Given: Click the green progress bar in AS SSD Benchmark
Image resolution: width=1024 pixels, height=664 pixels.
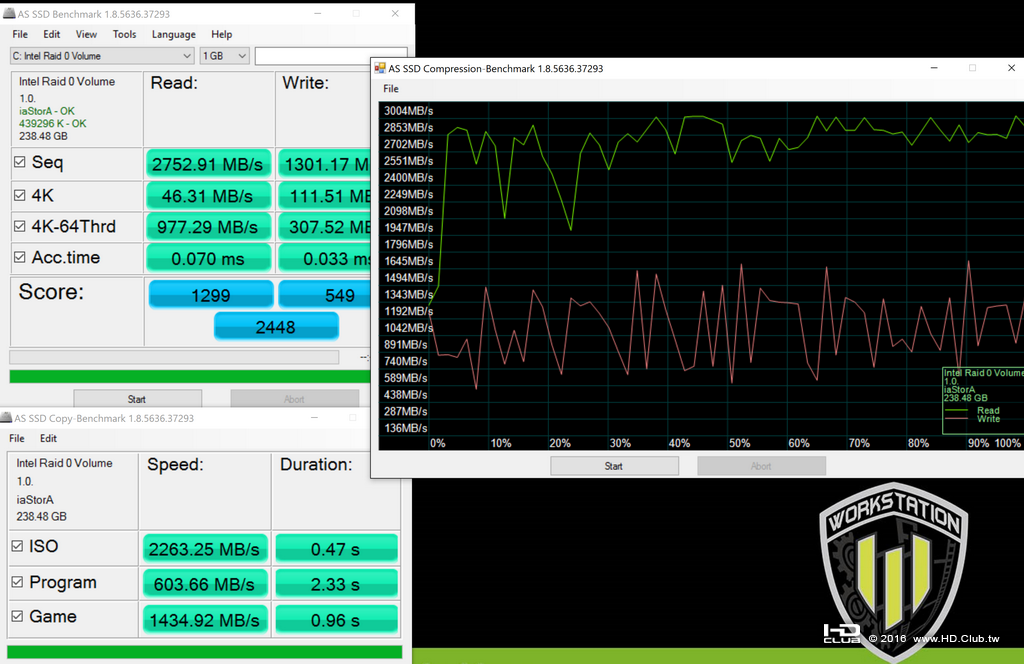Looking at the screenshot, I should pos(189,376).
